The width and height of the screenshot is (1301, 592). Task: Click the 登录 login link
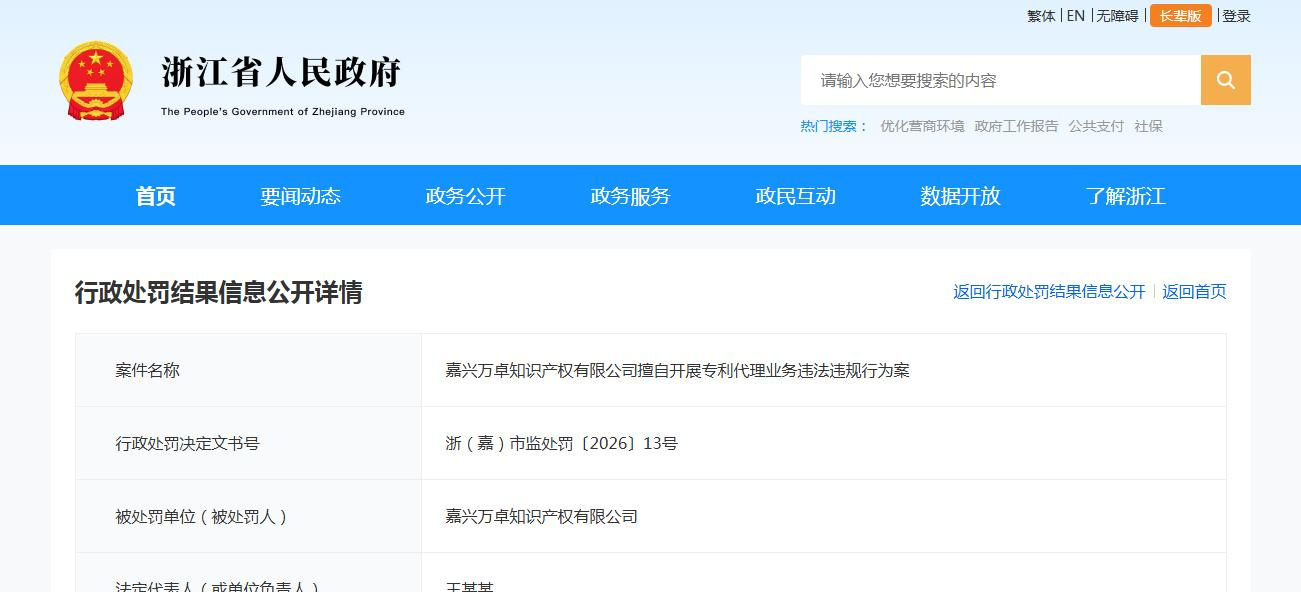pos(1236,16)
